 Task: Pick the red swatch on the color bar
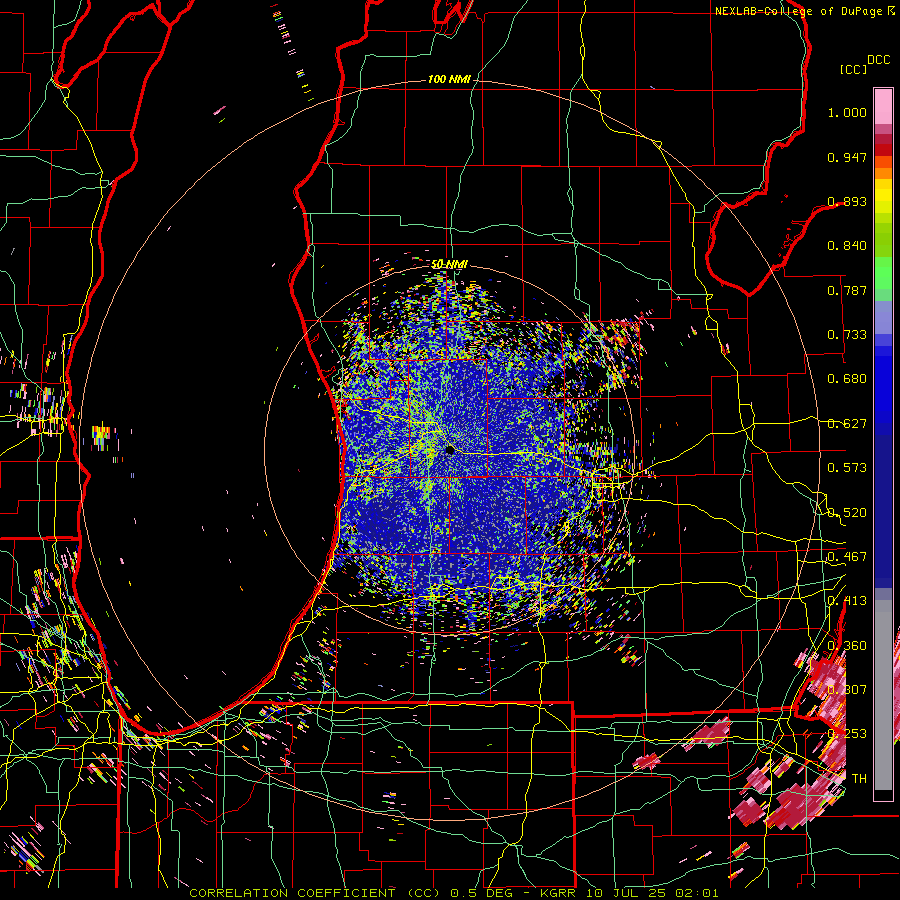pos(883,150)
